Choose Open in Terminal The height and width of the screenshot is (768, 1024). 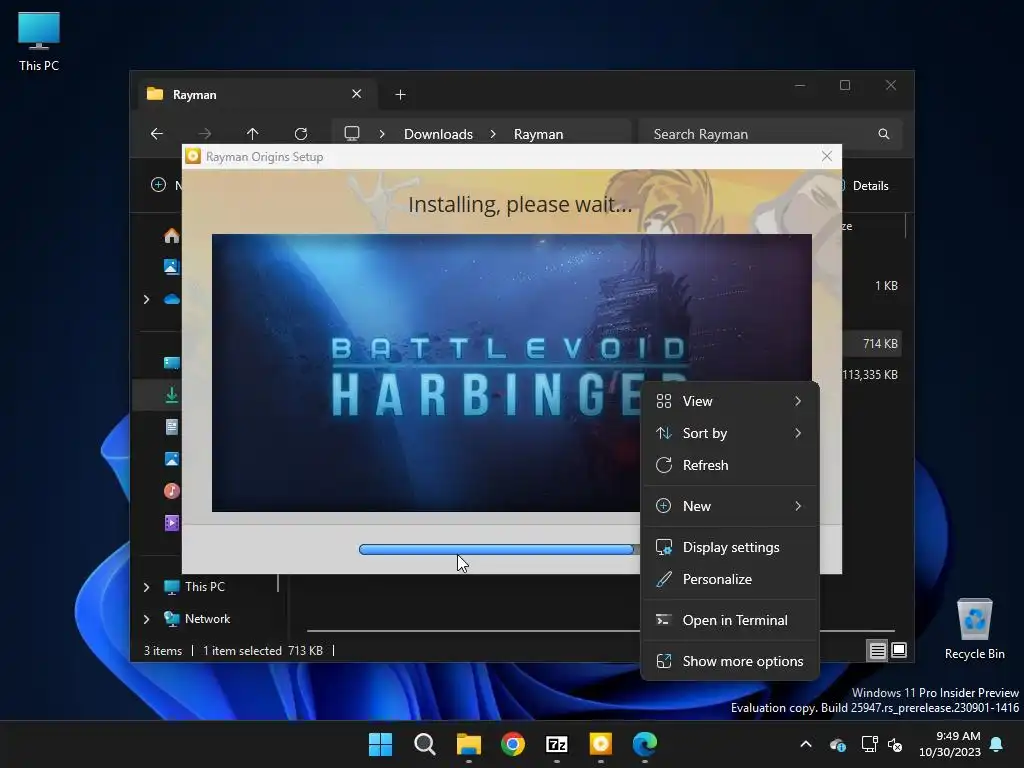pyautogui.click(x=729, y=620)
